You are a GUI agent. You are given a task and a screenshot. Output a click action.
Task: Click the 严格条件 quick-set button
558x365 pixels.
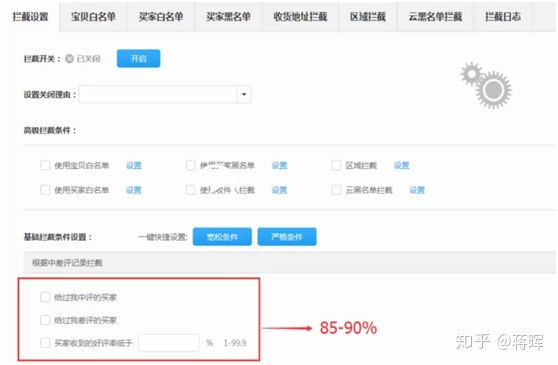click(x=287, y=237)
